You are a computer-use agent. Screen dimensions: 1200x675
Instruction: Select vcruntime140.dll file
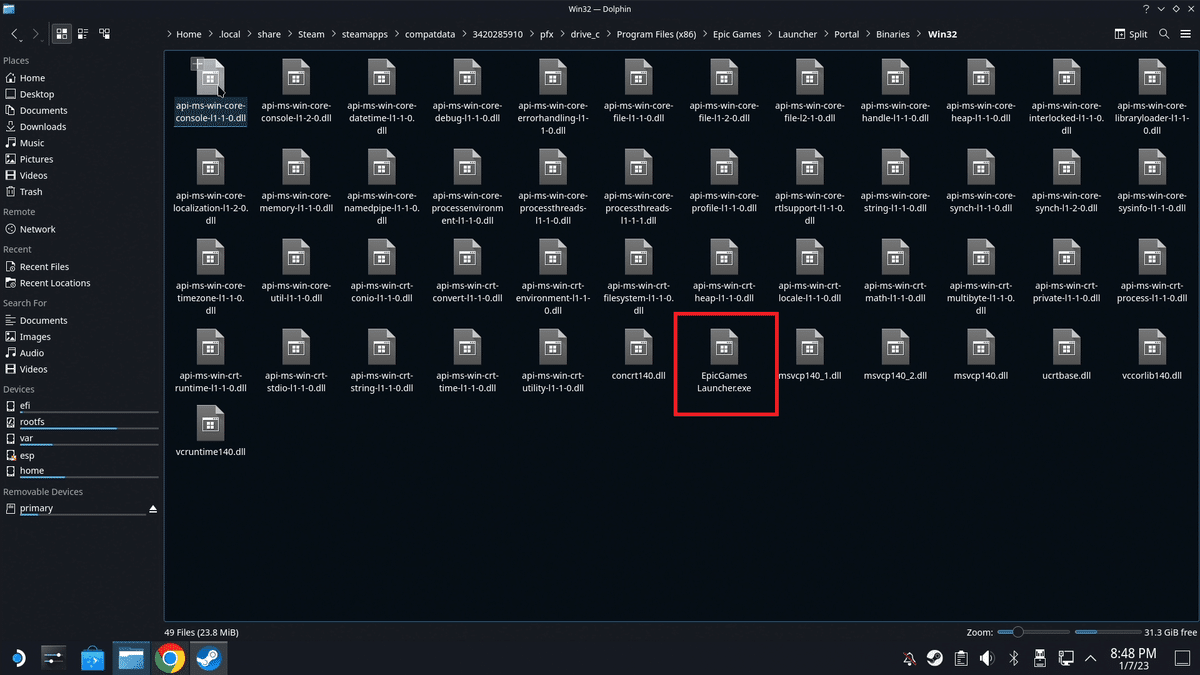pyautogui.click(x=210, y=432)
